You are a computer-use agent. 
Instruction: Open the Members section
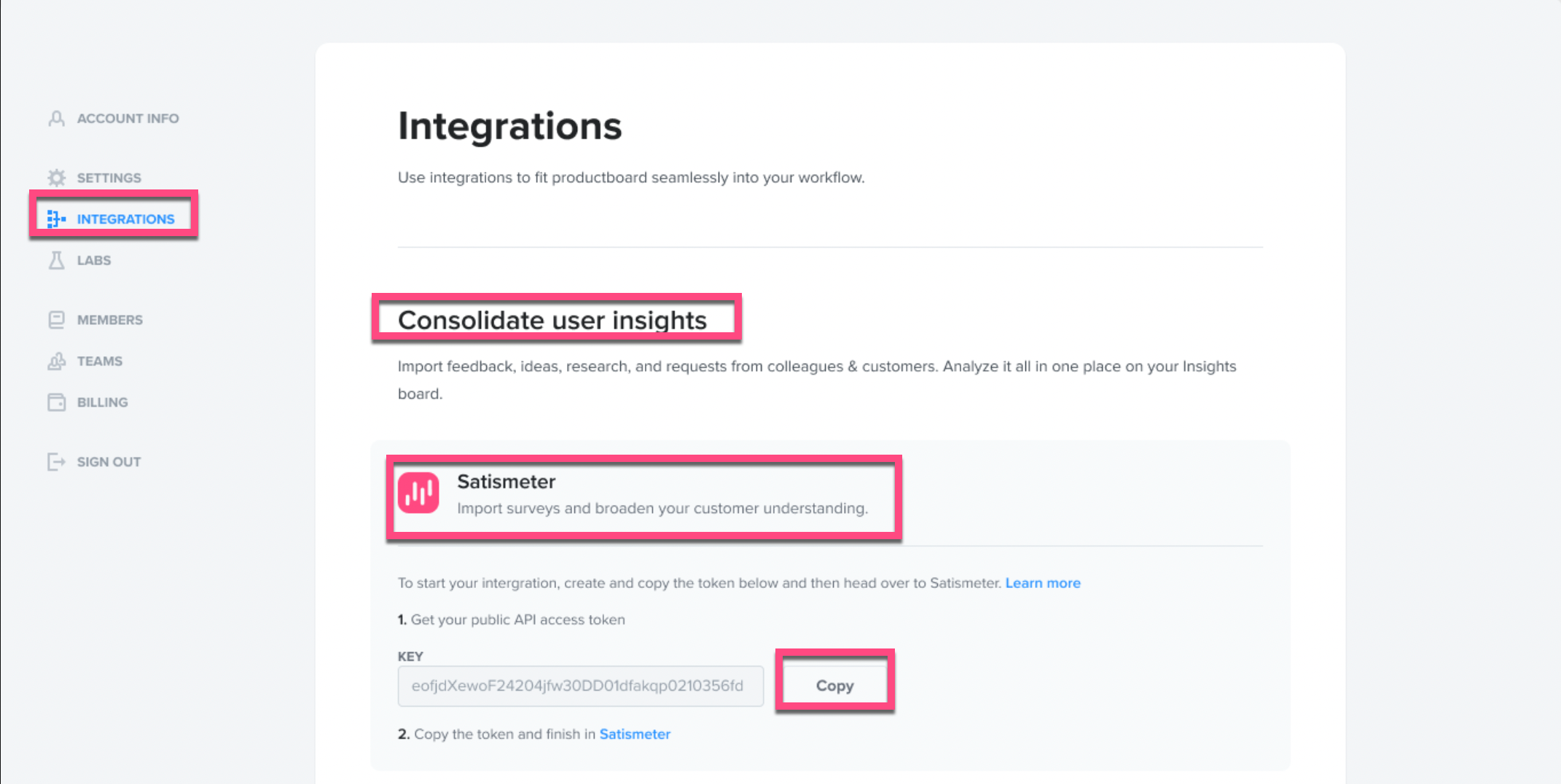click(x=110, y=319)
